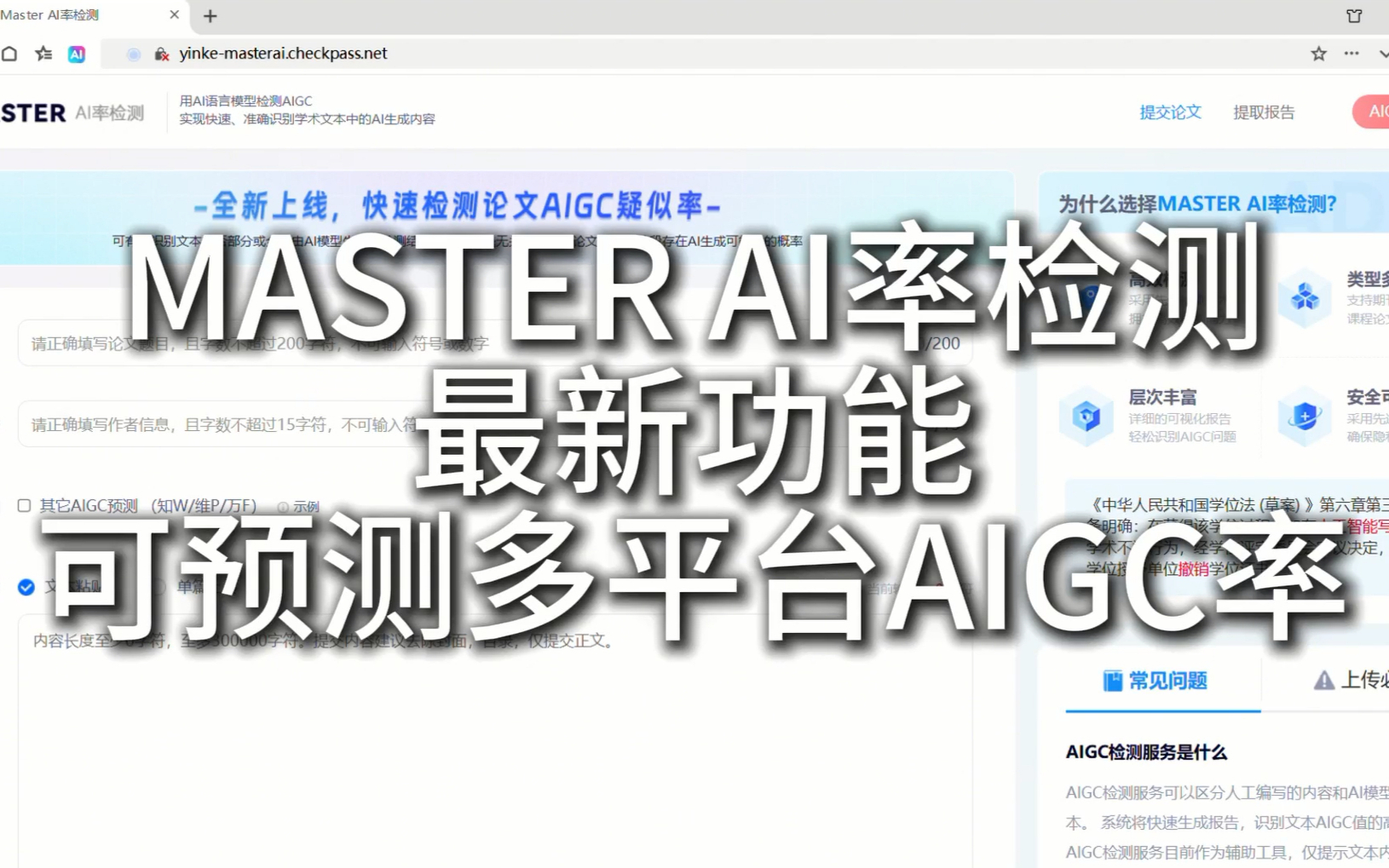This screenshot has height=868, width=1389.
Task: Click the 层次丰富 hexagon feature icon
Action: point(1086,417)
